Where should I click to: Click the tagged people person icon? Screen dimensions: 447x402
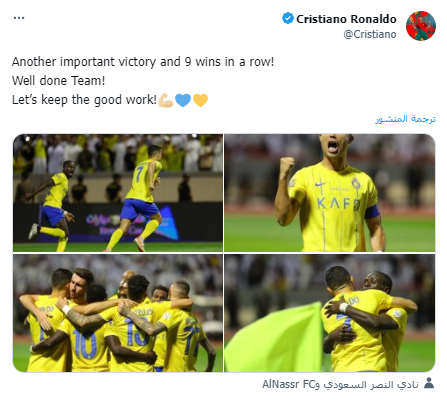429,383
